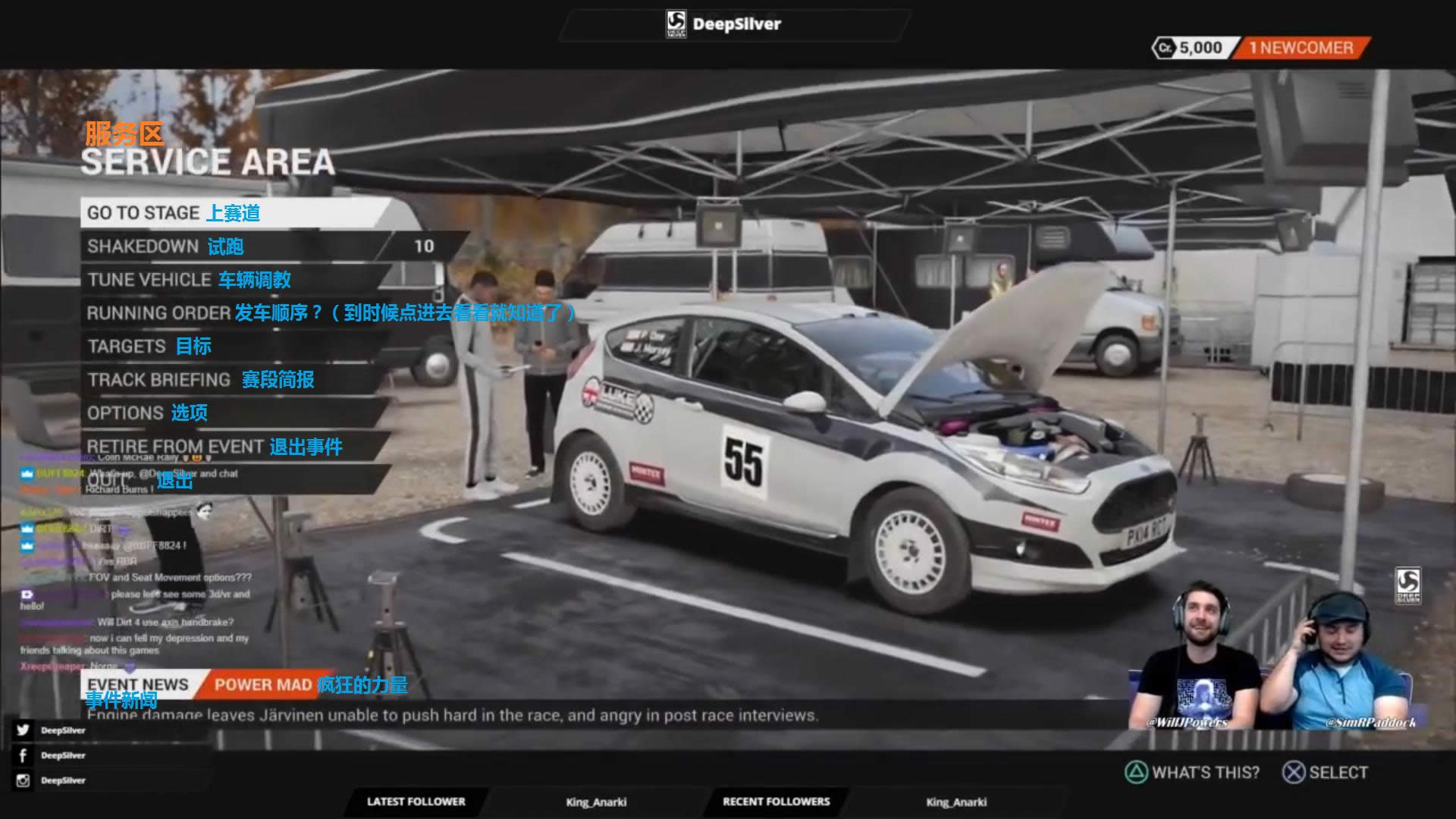Click the Facebook icon
Viewport: 1456px width, 819px height.
pyautogui.click(x=23, y=755)
